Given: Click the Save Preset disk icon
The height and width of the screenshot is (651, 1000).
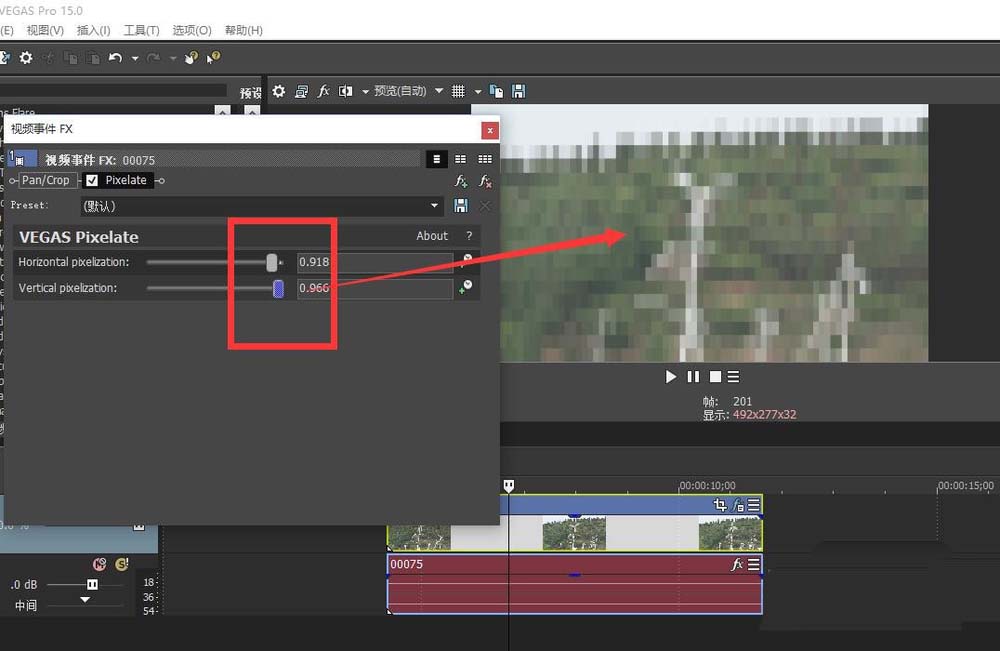Looking at the screenshot, I should point(461,206).
